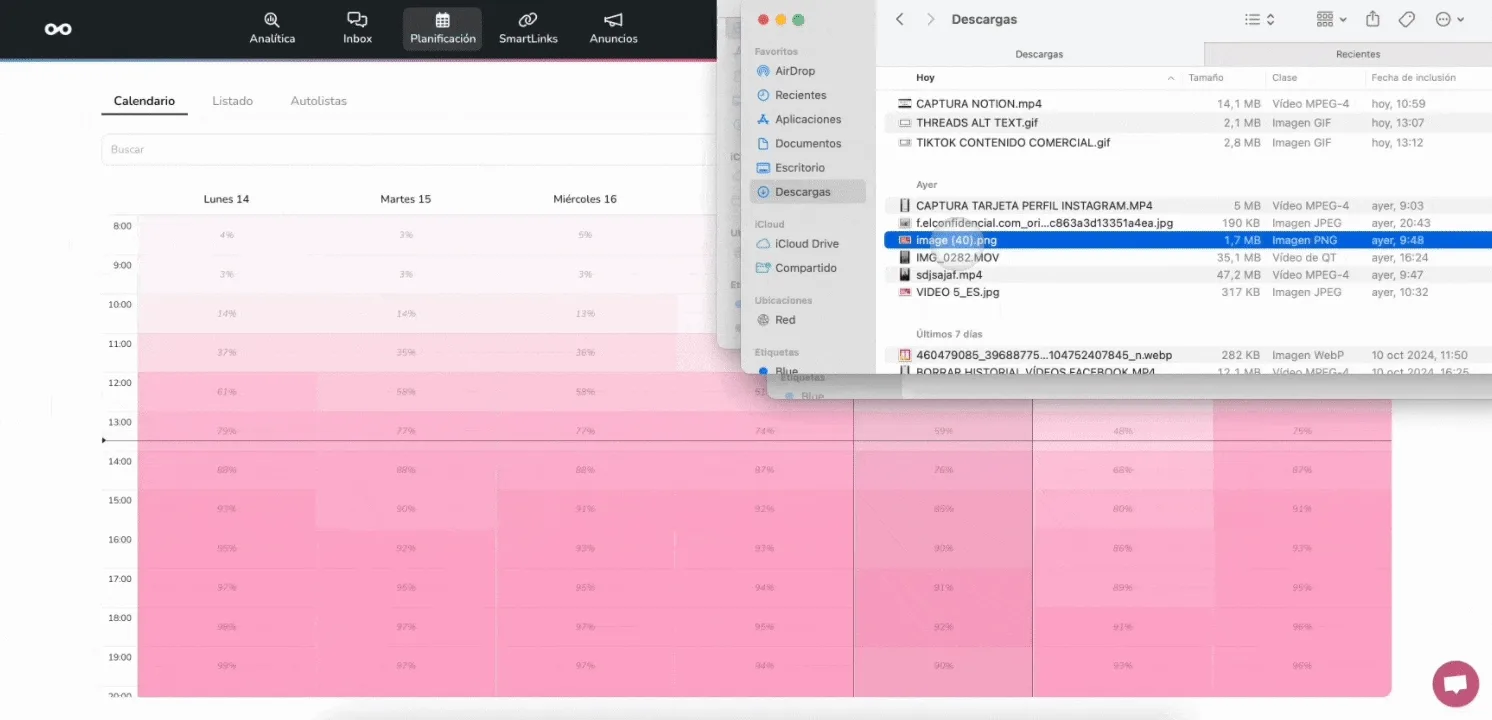Switch to the Autolistas tab
The width and height of the screenshot is (1492, 720).
click(318, 101)
